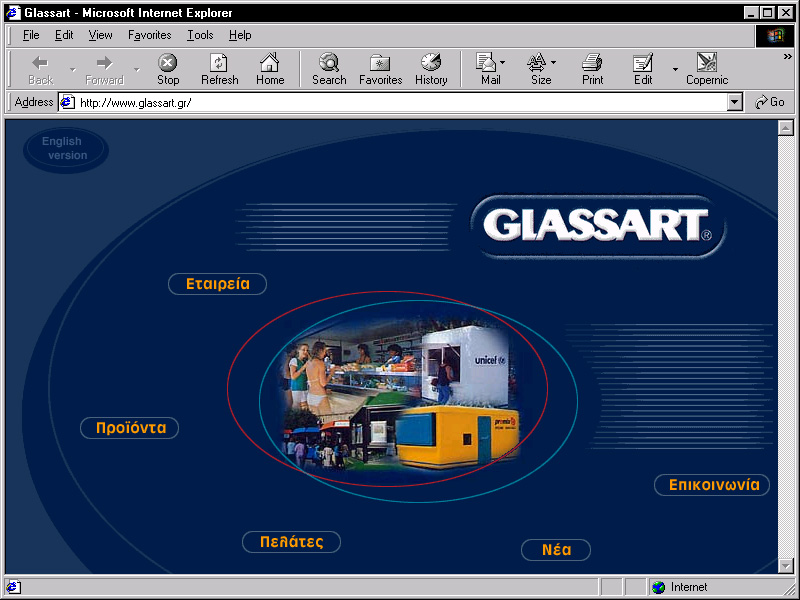The width and height of the screenshot is (800, 600).
Task: Stop the page from loading
Action: click(x=168, y=69)
